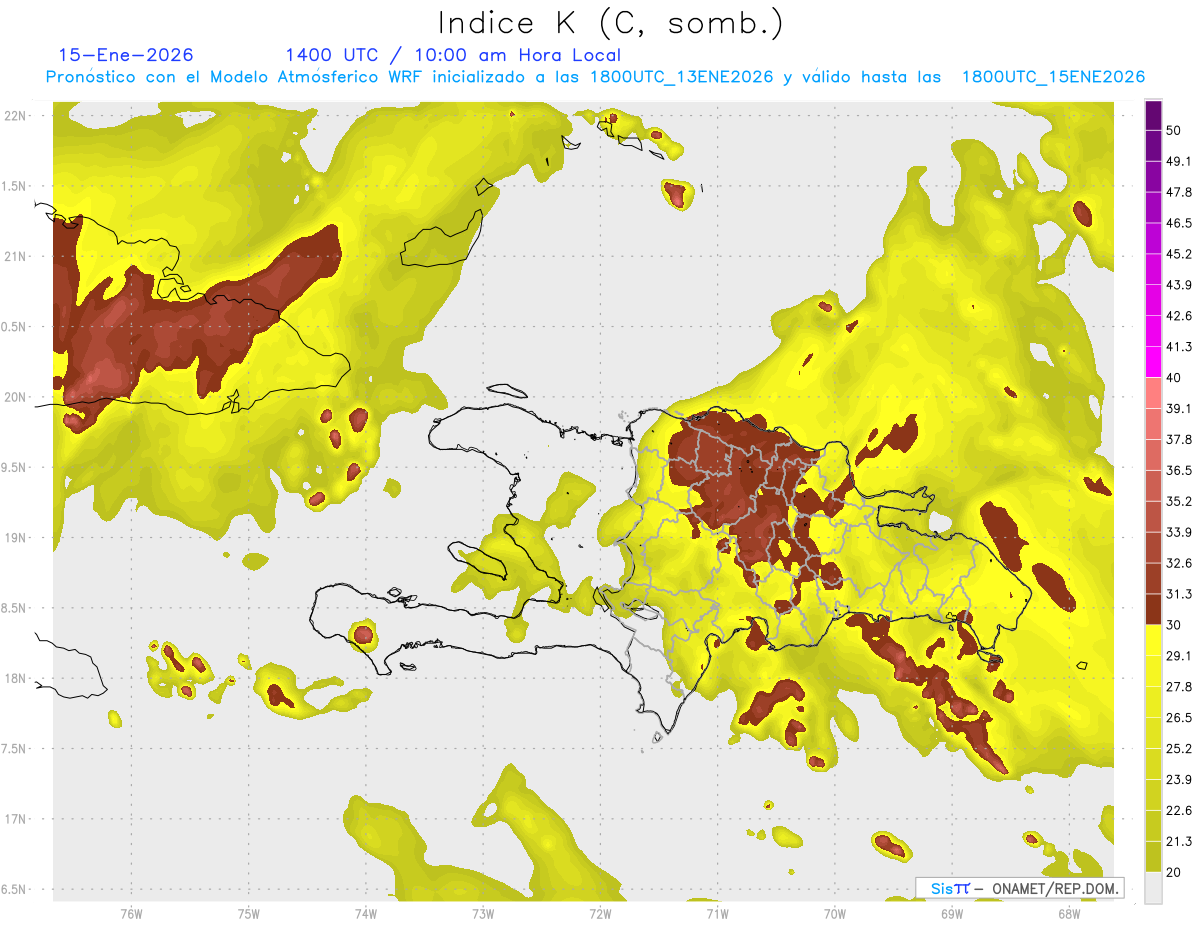Click the latitude axis label '21N'
Image resolution: width=1200 pixels, height=927 pixels.
pos(16,256)
